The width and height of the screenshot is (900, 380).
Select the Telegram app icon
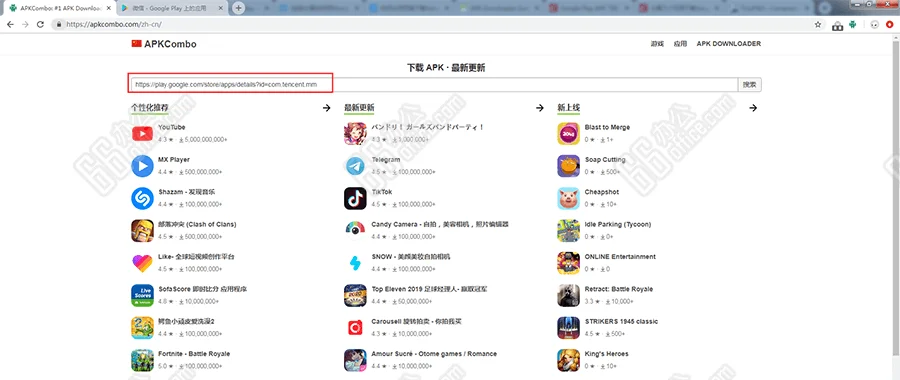click(x=355, y=166)
